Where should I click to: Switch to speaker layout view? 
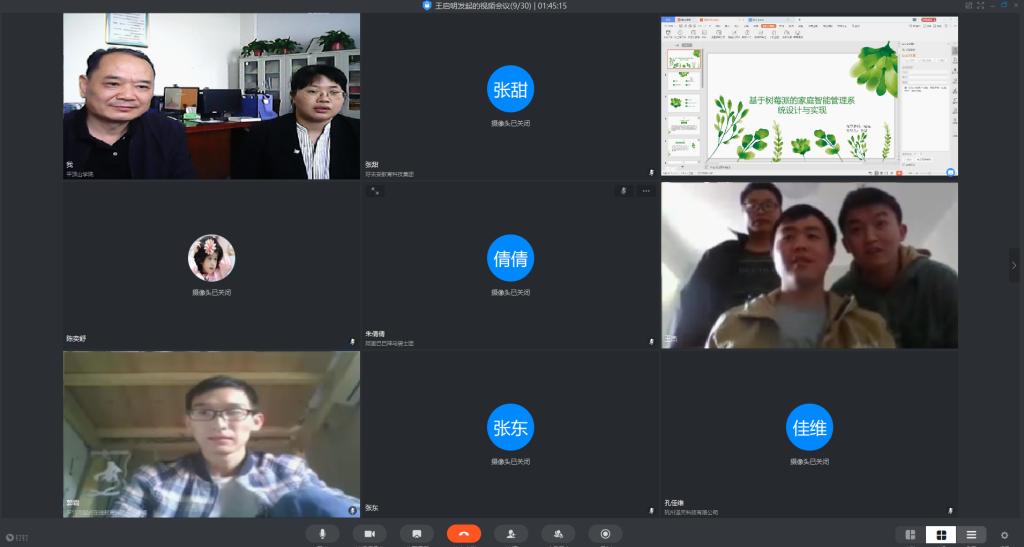[x=910, y=535]
